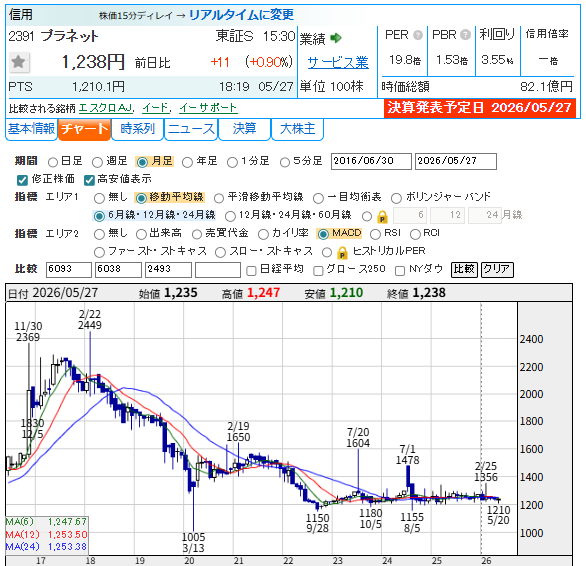Screen dimensions: 586x566
Task: Choose the 1分足 period option
Action: coord(232,162)
